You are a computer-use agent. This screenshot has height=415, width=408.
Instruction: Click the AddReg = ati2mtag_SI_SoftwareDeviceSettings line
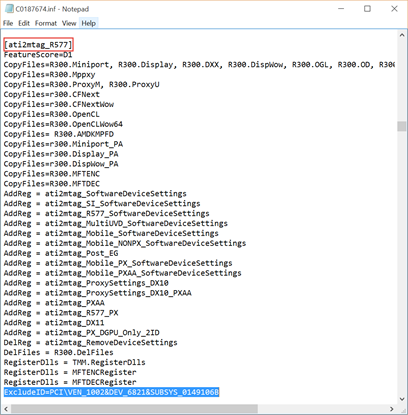click(x=102, y=204)
